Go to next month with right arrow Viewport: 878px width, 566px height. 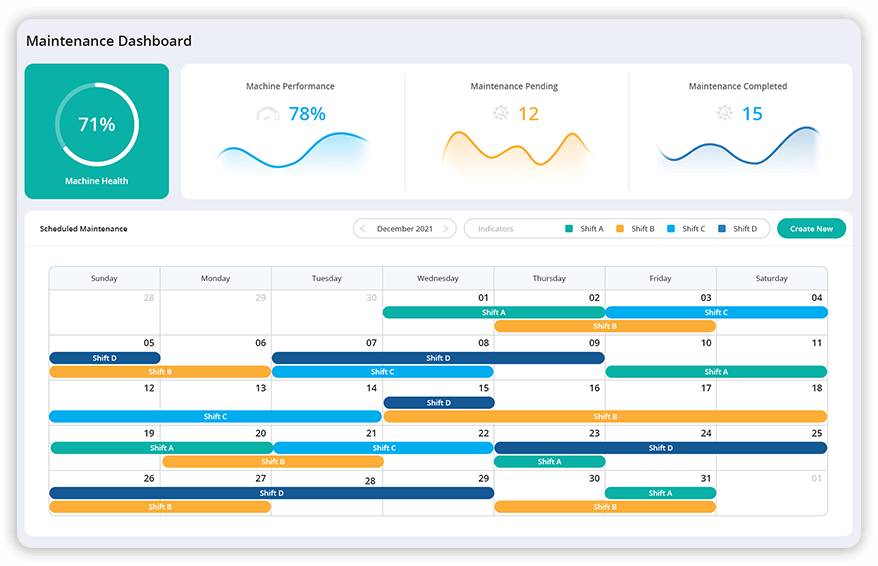[446, 229]
